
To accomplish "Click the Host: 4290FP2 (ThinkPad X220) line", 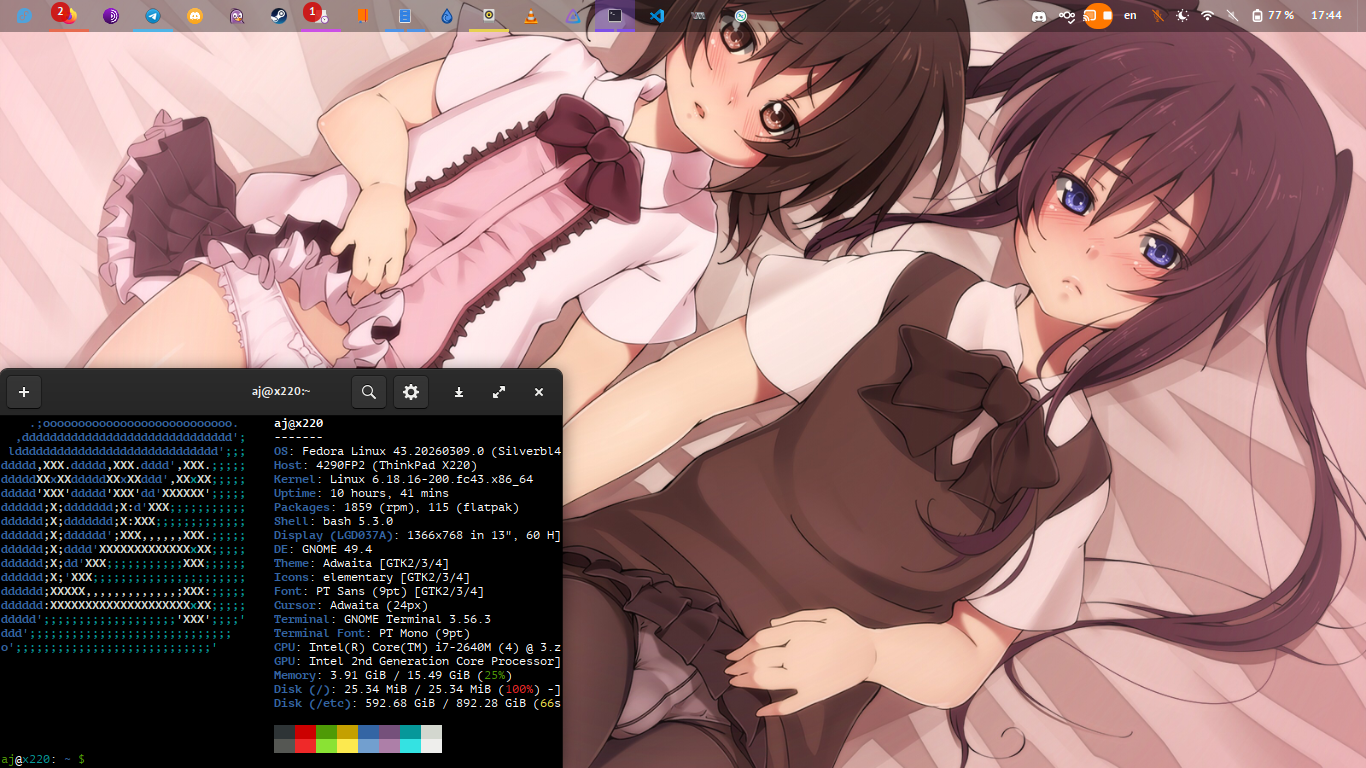I will coord(375,466).
